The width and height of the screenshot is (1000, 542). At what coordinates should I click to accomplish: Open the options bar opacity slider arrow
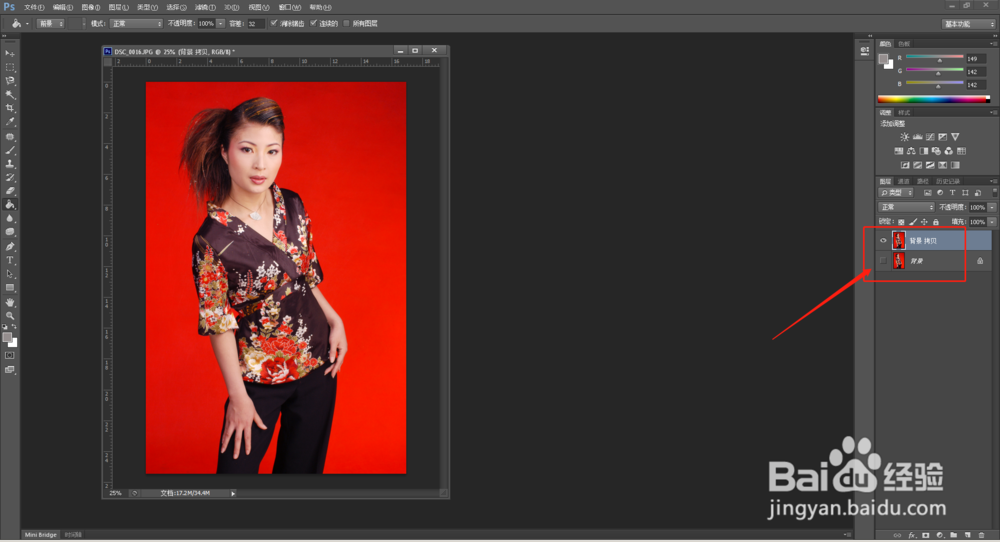(x=221, y=24)
